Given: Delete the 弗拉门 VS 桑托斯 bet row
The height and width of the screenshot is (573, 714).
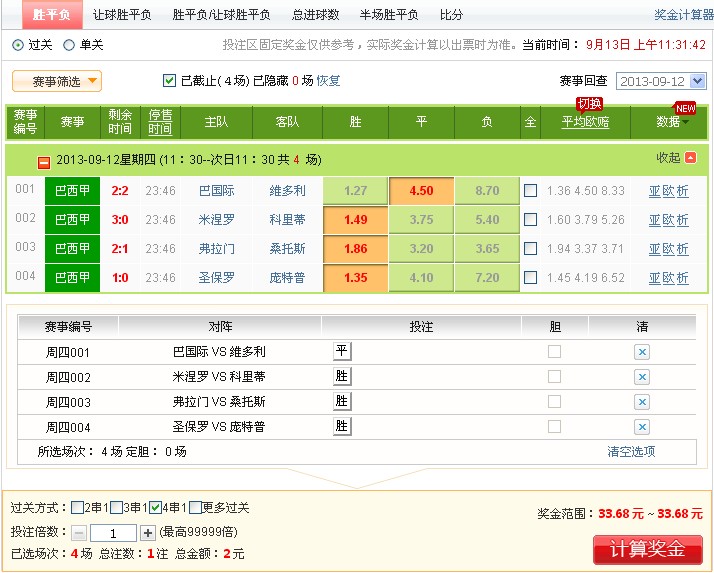Looking at the screenshot, I should 642,402.
